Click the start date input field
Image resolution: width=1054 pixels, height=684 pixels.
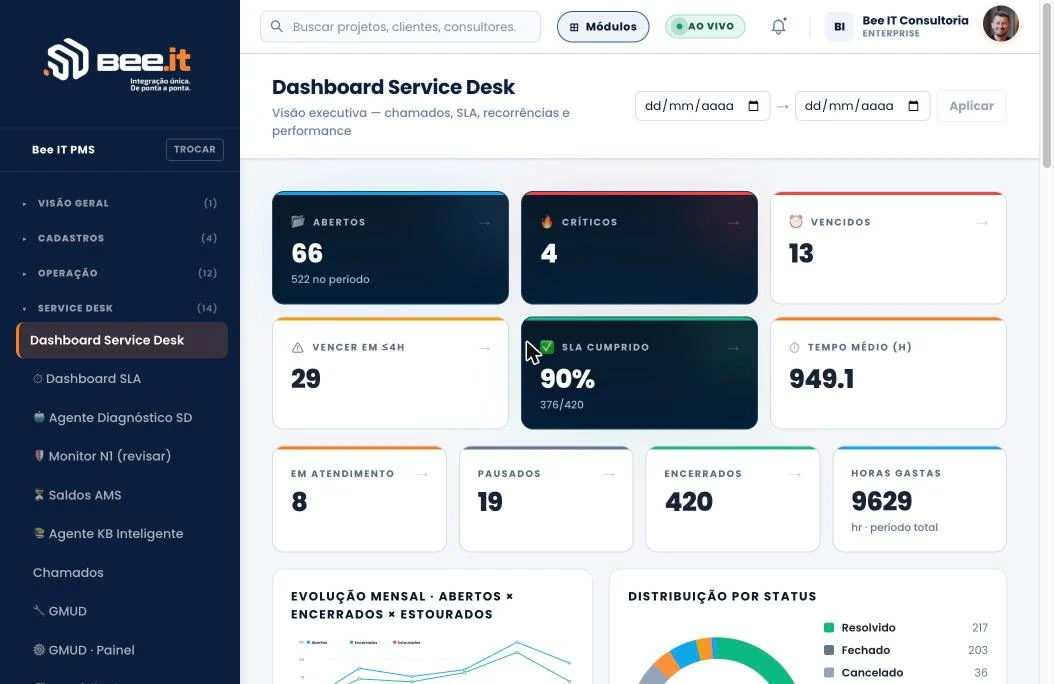702,106
